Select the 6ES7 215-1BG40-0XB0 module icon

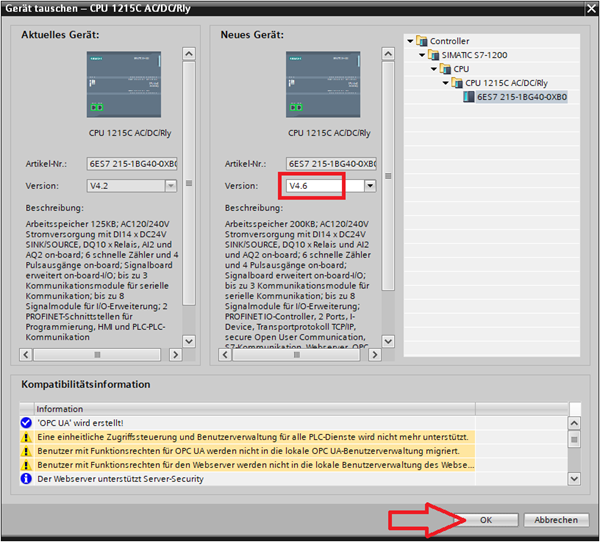(469, 97)
